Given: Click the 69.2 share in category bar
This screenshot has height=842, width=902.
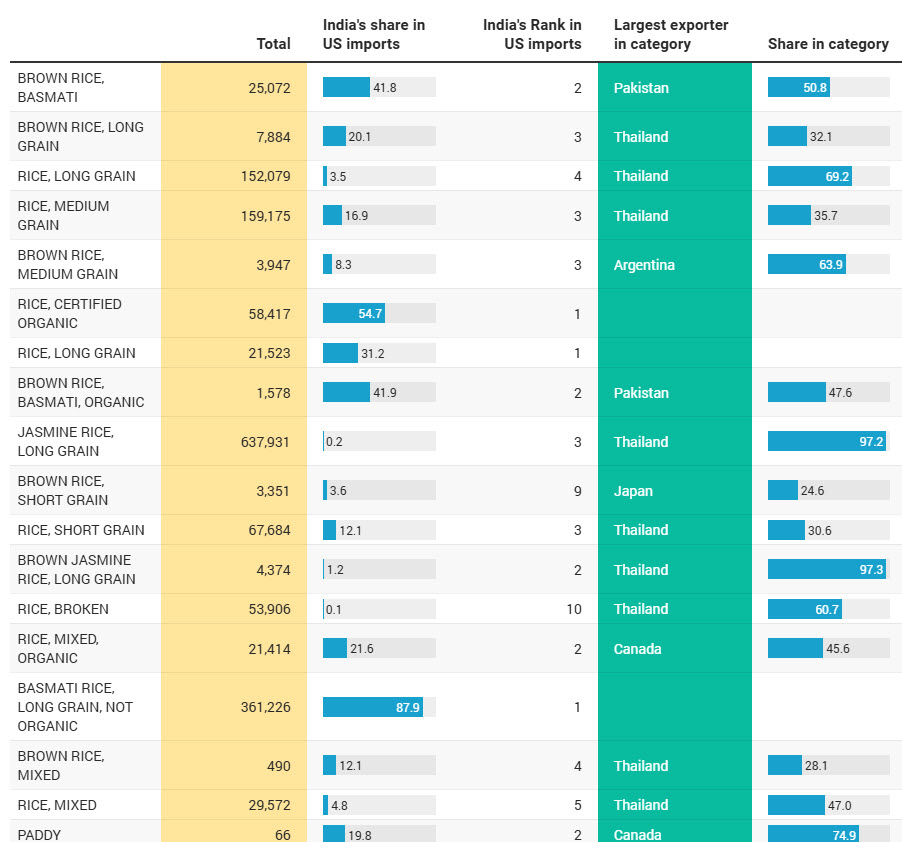Looking at the screenshot, I should 809,176.
